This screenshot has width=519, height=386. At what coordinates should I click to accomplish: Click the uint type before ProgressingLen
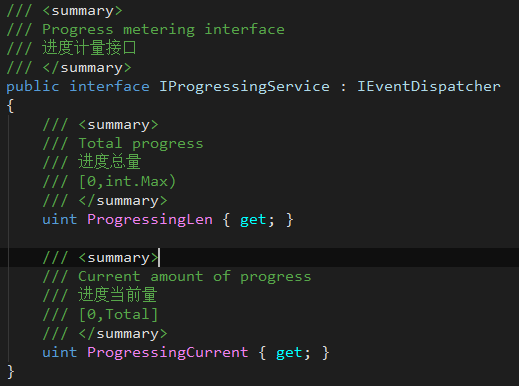[60, 220]
